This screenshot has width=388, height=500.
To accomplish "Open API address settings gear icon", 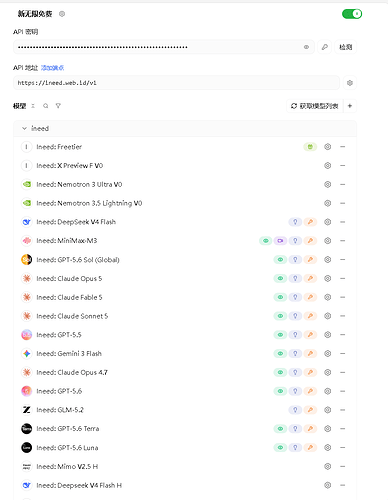I will (350, 83).
